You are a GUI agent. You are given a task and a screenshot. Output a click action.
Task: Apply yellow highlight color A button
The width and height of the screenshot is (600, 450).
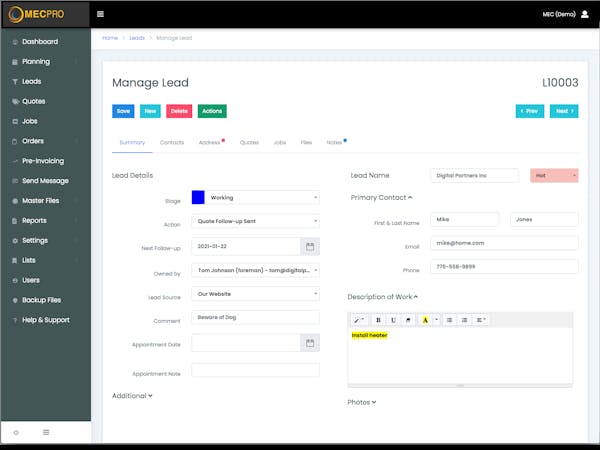pos(425,320)
